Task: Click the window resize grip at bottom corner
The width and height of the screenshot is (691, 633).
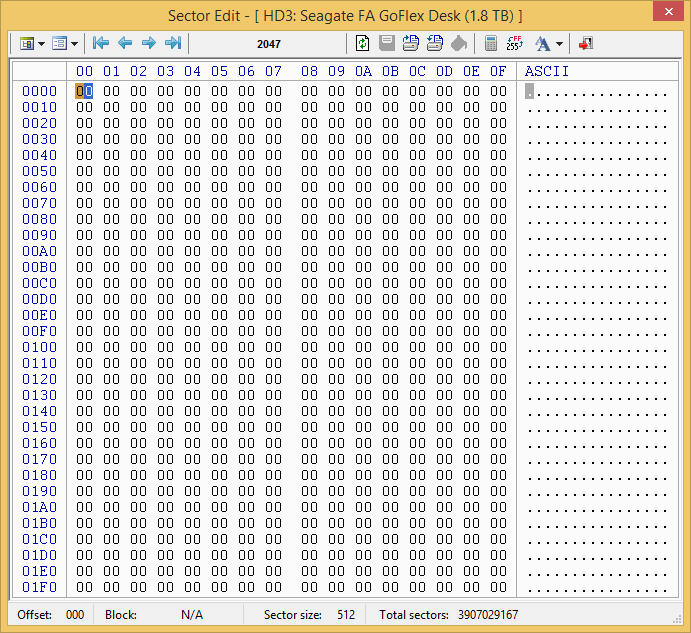Action: [677, 619]
